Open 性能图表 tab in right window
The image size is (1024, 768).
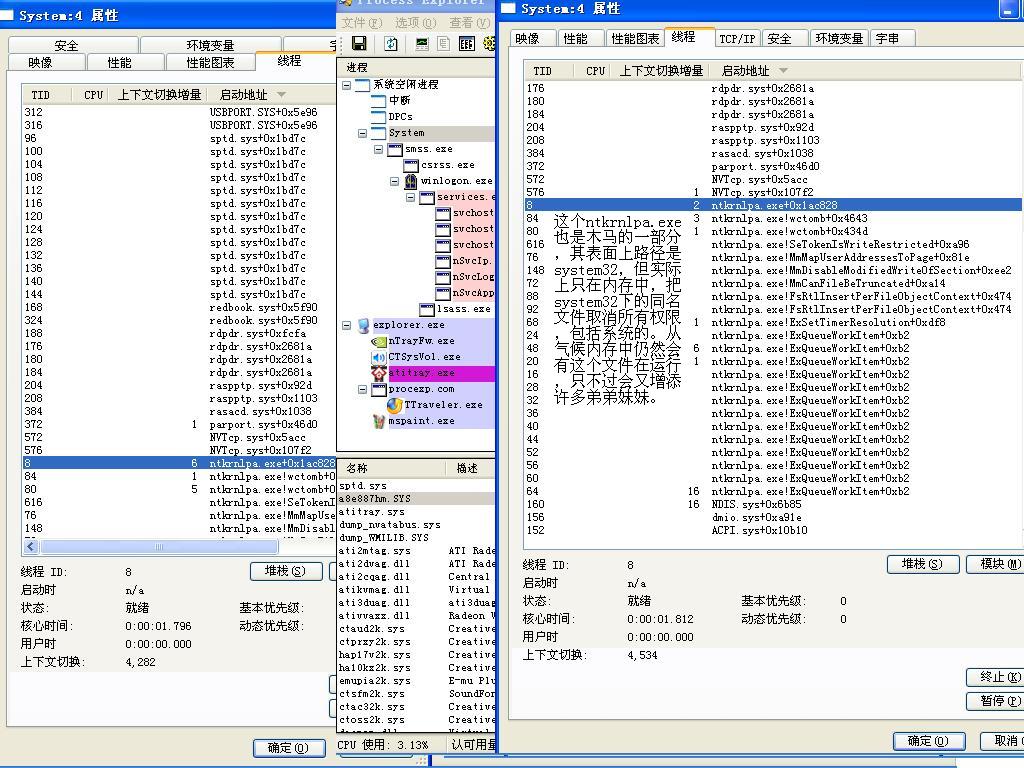click(x=635, y=39)
